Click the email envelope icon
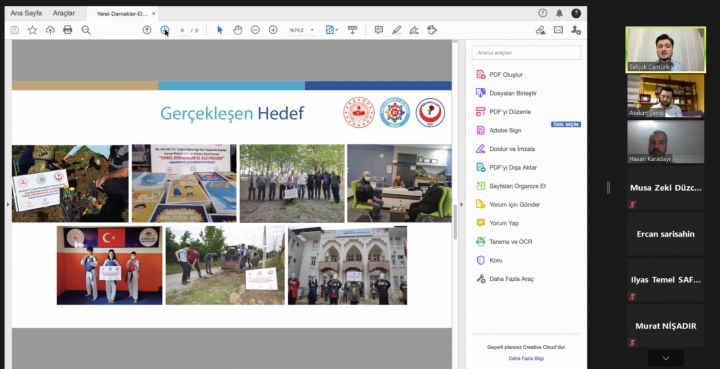This screenshot has height=369, width=720. coord(558,30)
